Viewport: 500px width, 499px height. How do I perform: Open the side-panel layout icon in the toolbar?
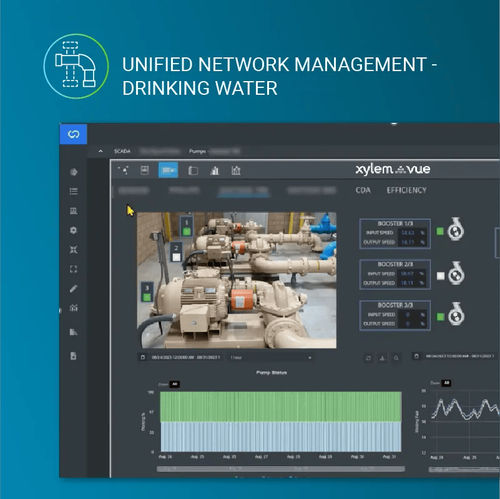pos(193,171)
